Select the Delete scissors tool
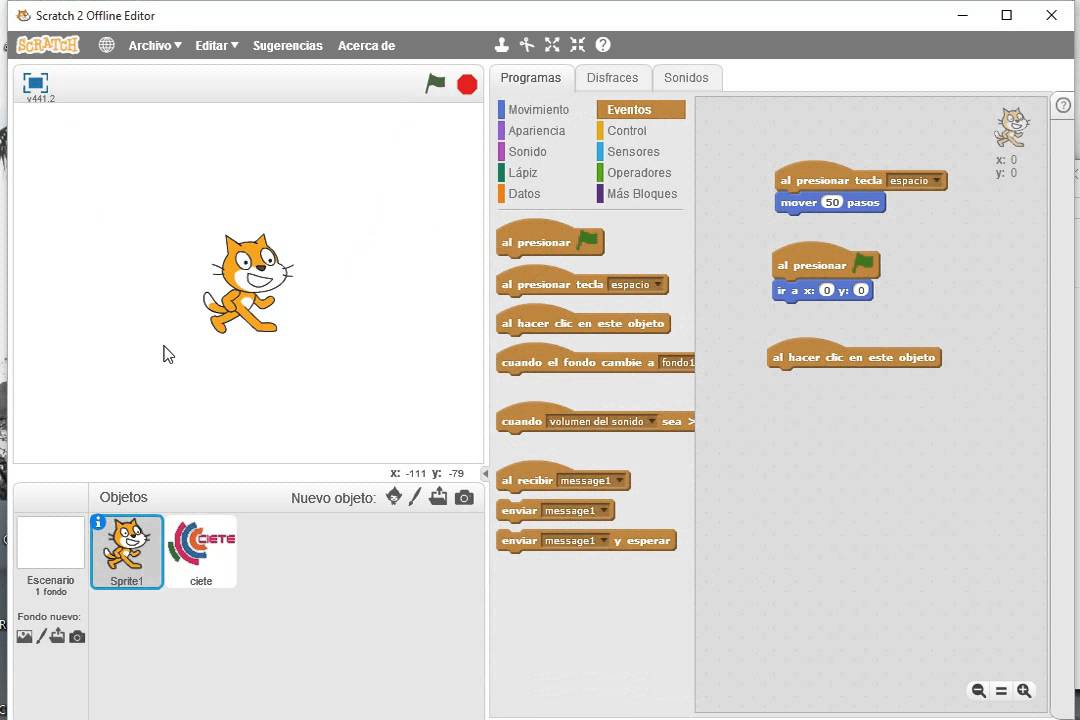Viewport: 1080px width, 720px height. [527, 45]
